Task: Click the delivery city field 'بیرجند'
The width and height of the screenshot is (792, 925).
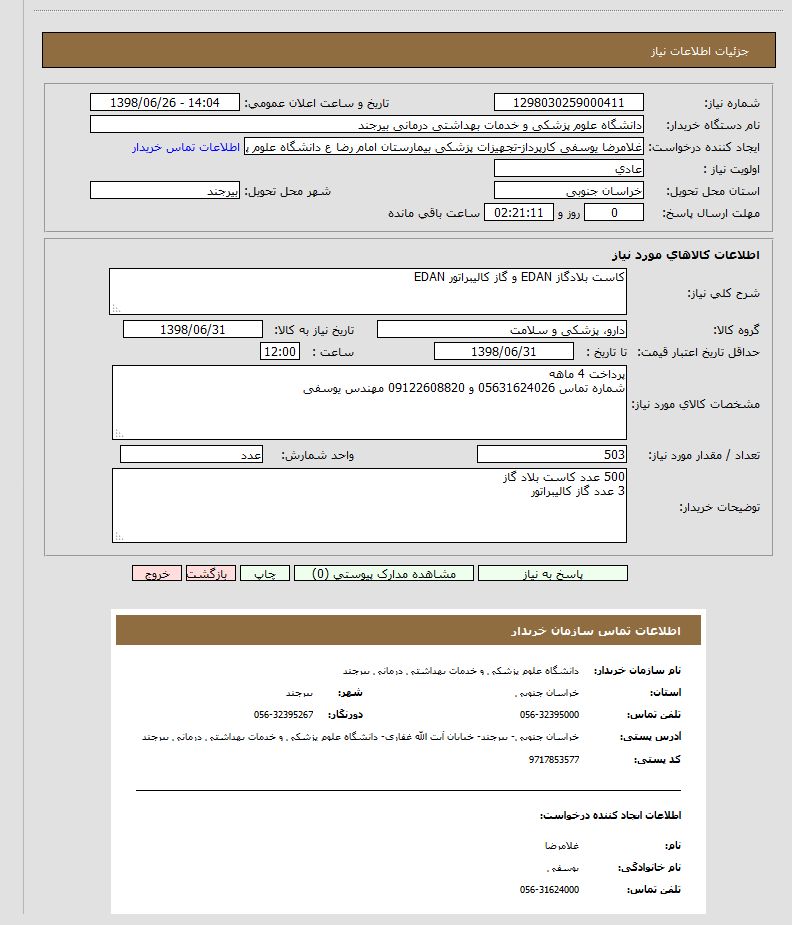Action: 165,190
